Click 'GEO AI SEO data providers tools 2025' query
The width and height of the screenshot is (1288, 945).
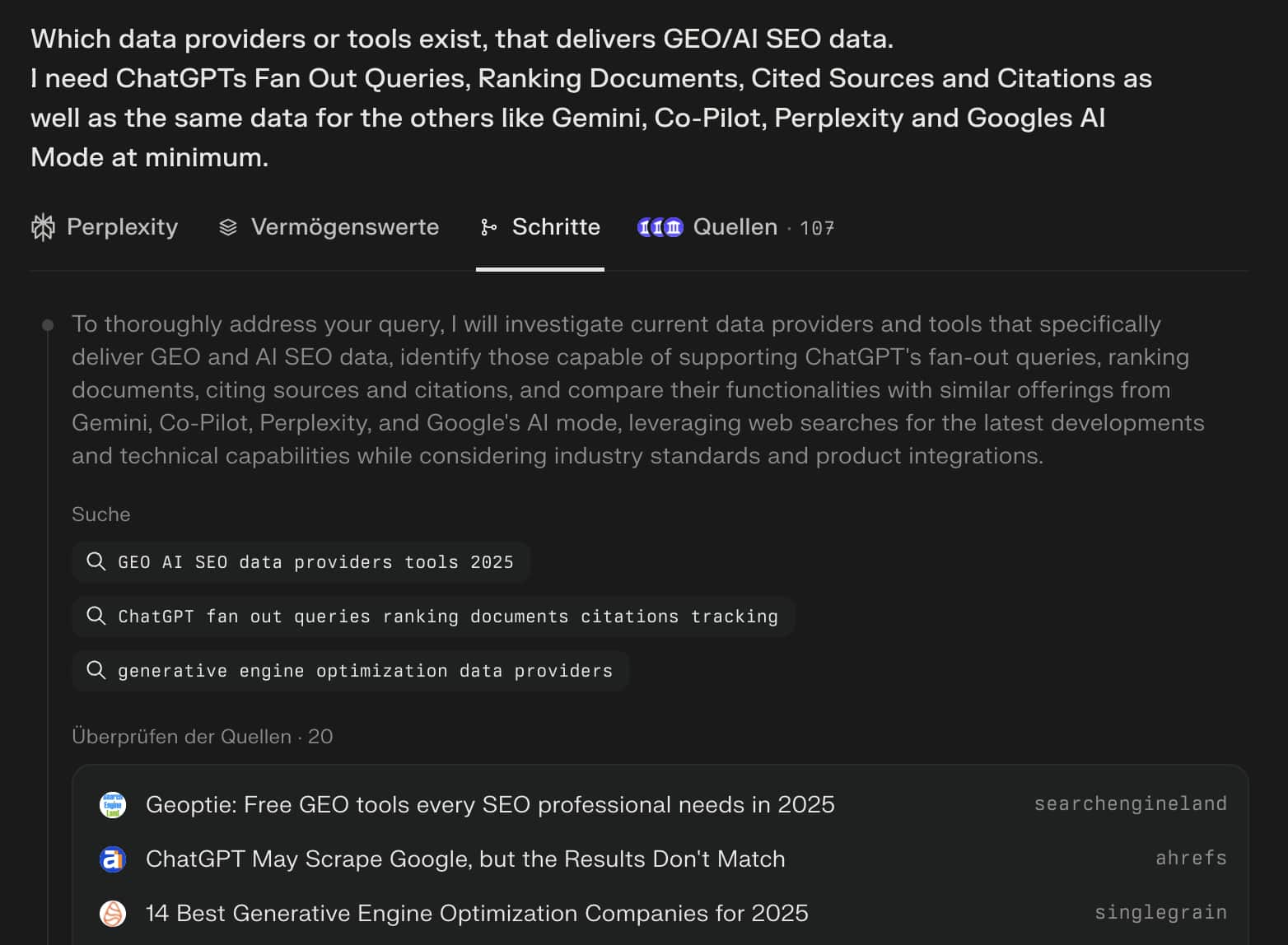pyautogui.click(x=315, y=562)
